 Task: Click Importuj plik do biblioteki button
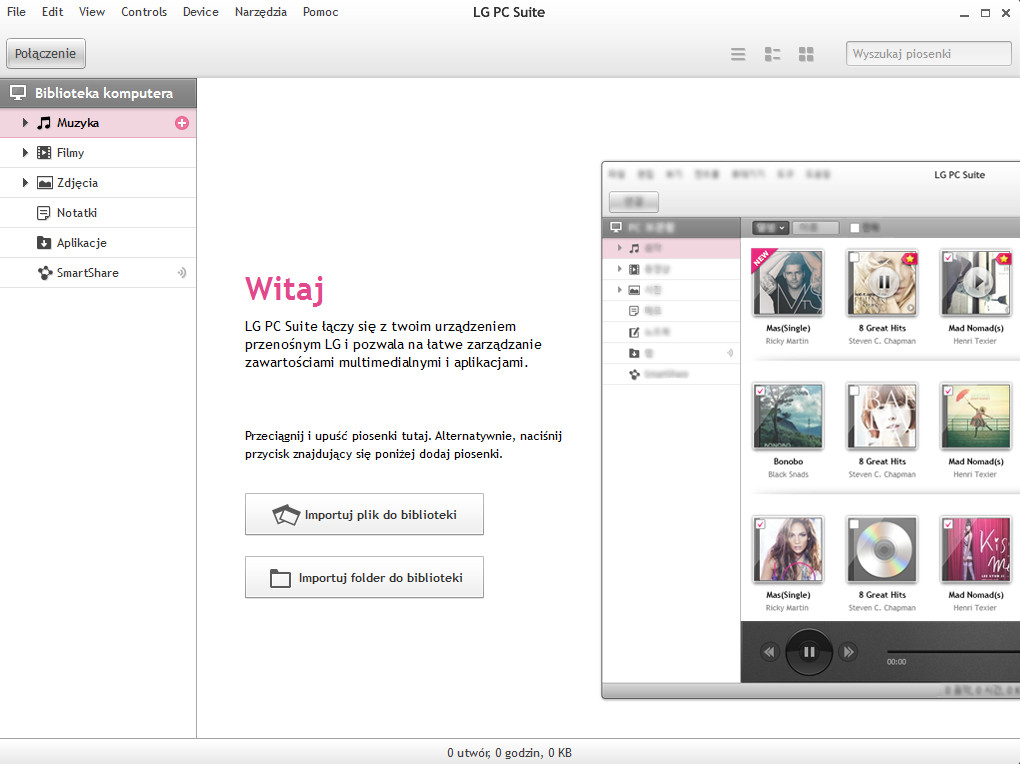tap(364, 514)
